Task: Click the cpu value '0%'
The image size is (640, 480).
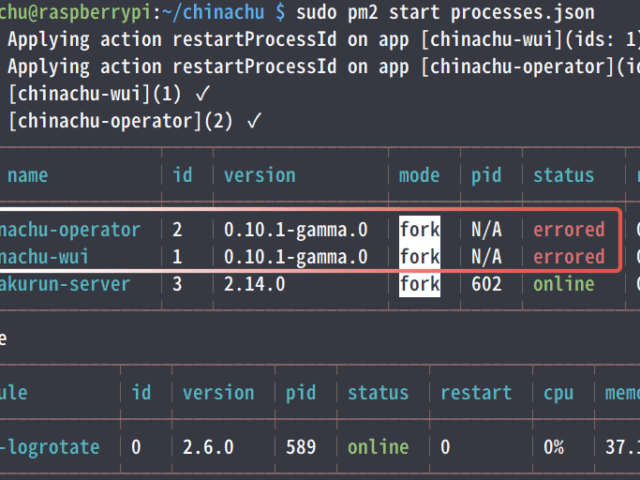Action: [553, 447]
